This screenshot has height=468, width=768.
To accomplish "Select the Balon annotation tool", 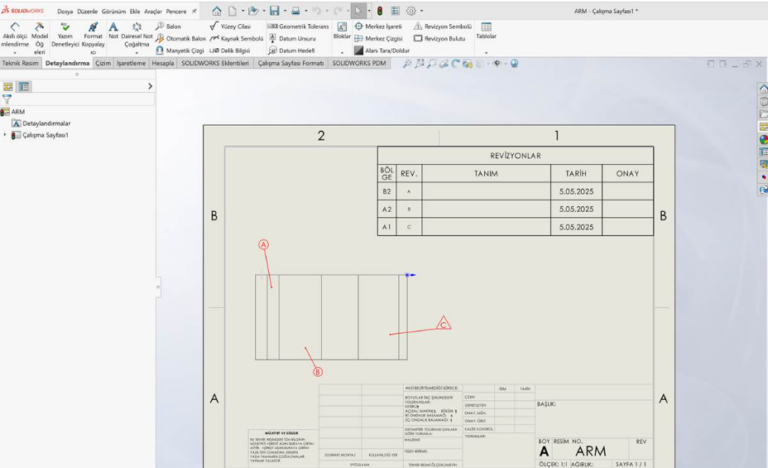I will coord(168,26).
